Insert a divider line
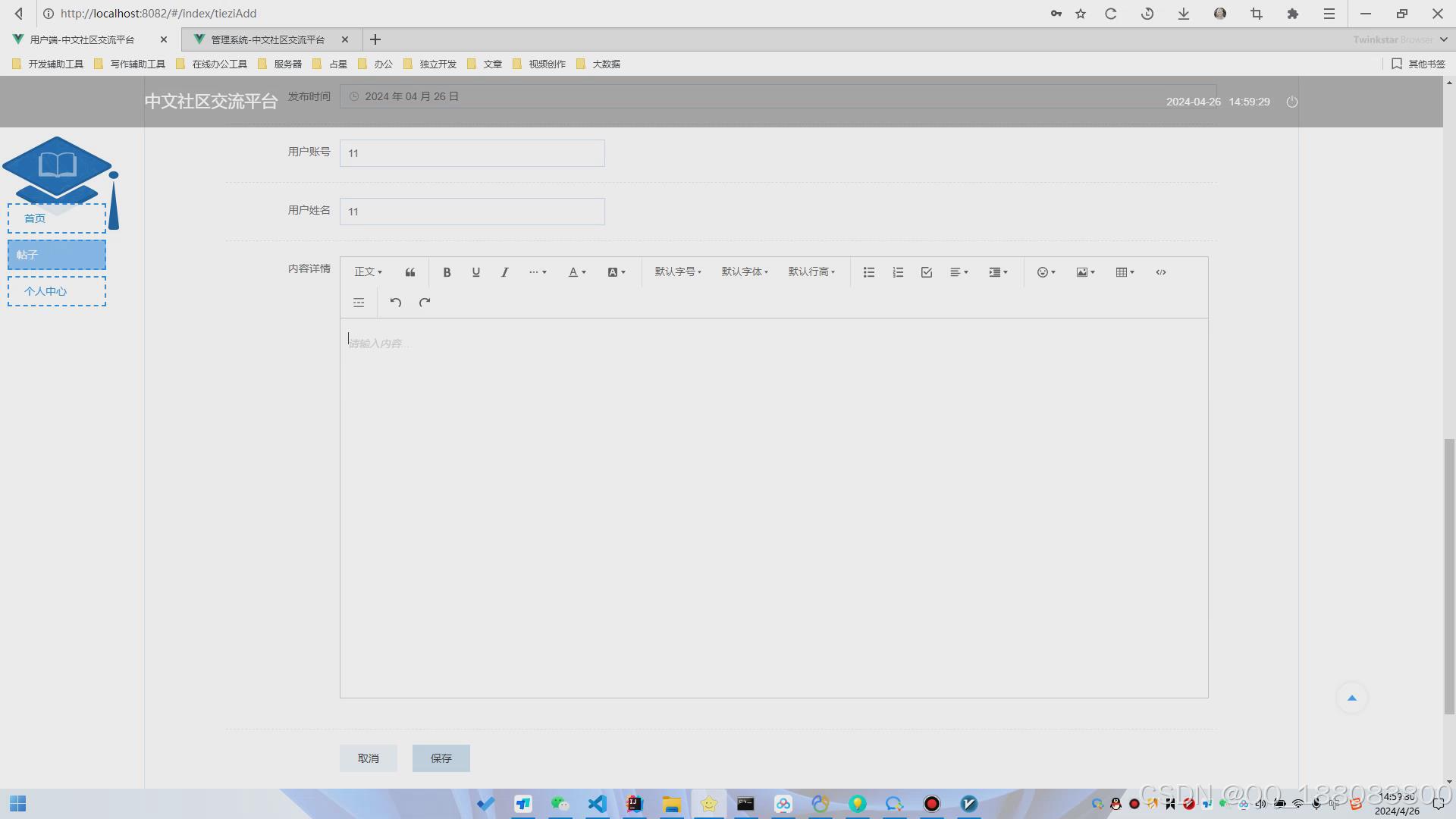Viewport: 1456px width, 819px height. [x=359, y=303]
